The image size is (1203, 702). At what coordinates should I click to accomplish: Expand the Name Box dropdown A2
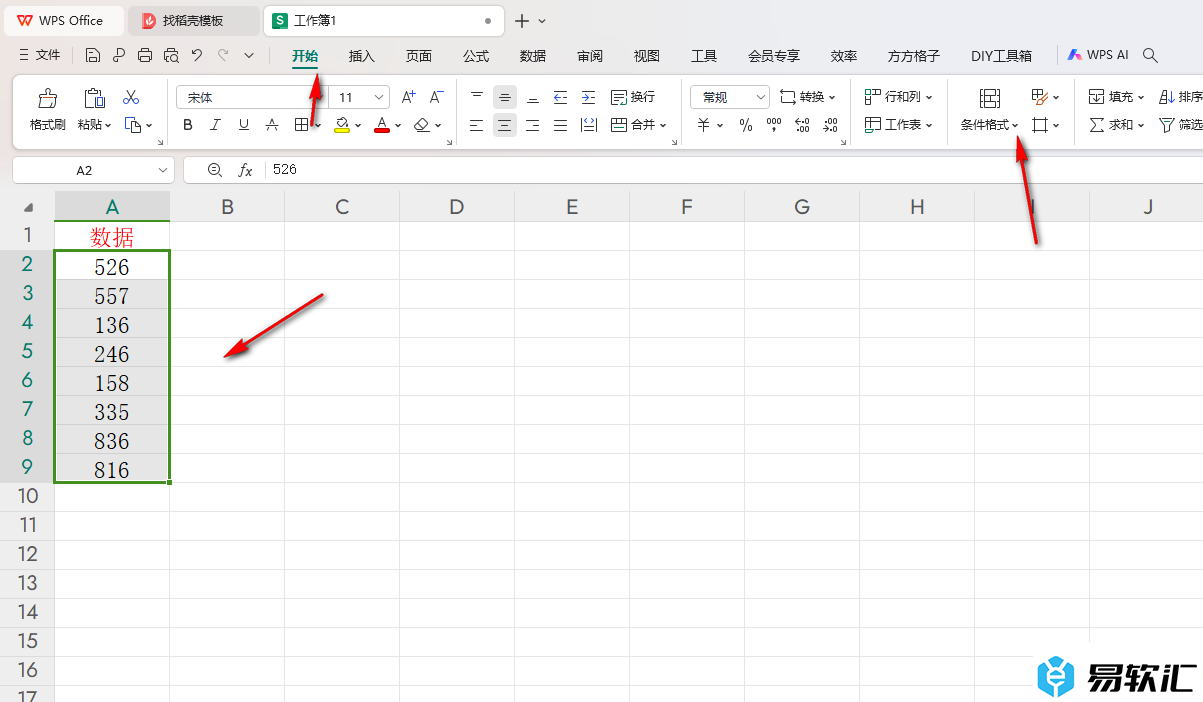(x=163, y=171)
